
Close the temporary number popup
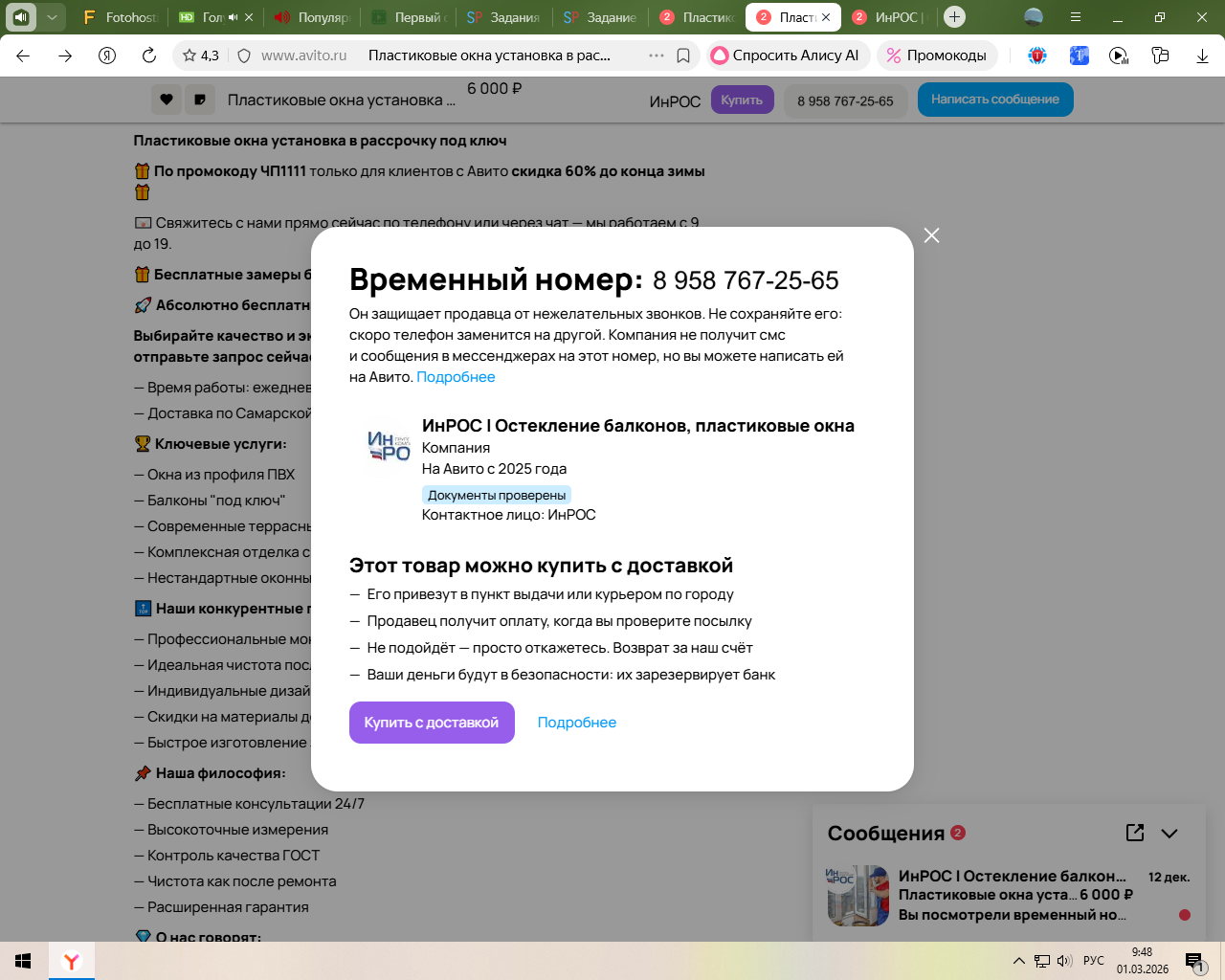coord(931,235)
